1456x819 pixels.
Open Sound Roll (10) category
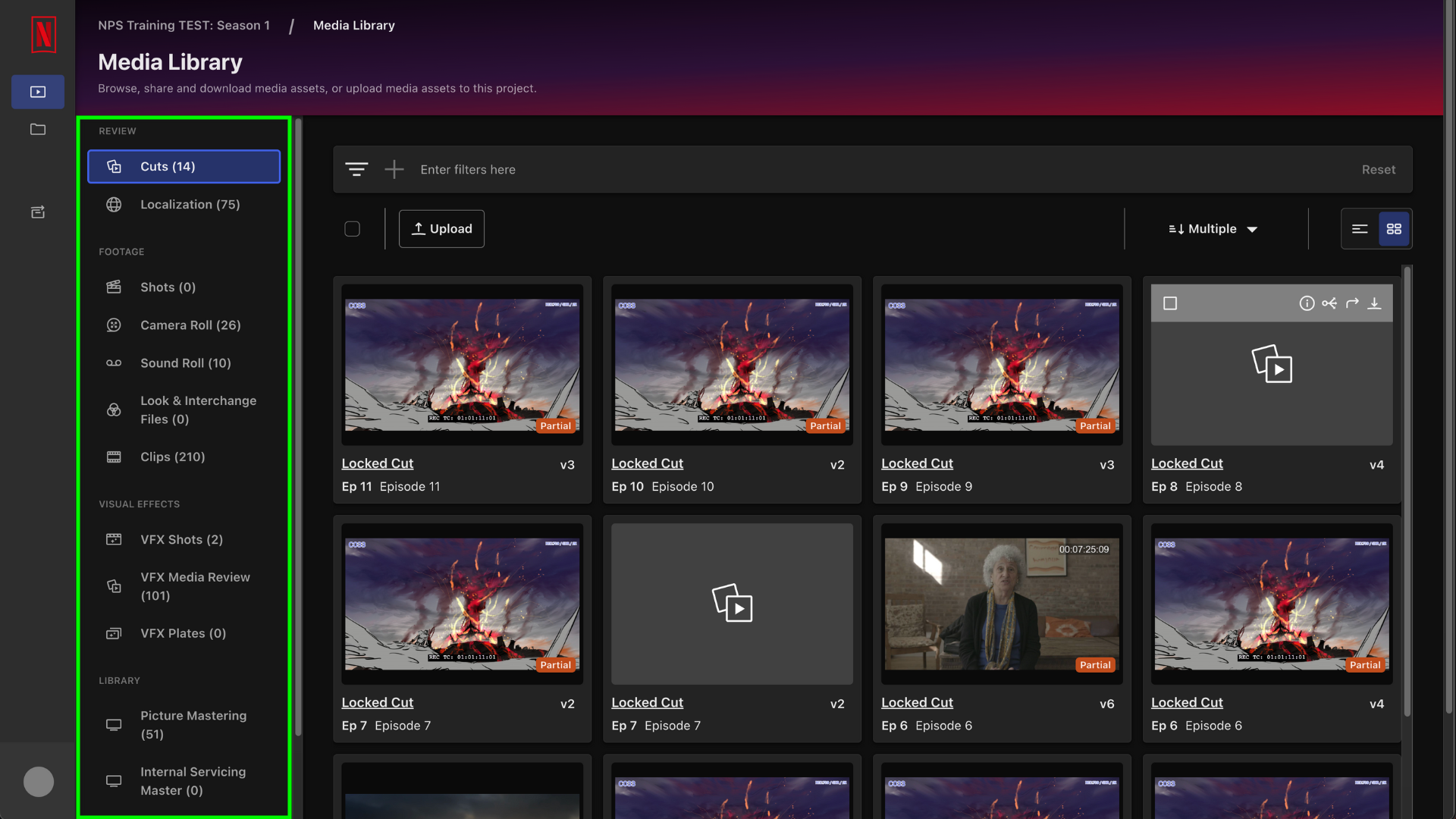[184, 363]
